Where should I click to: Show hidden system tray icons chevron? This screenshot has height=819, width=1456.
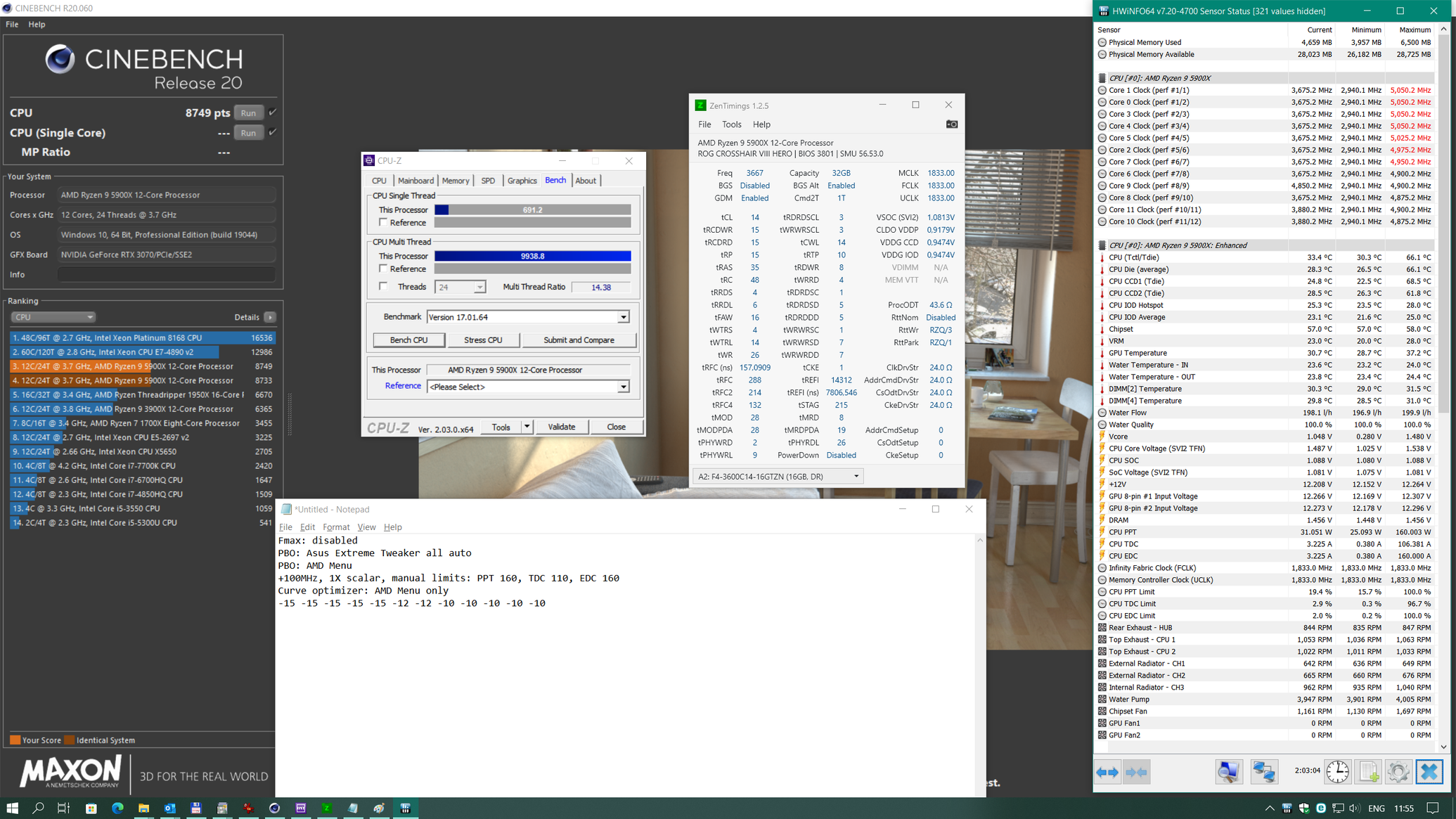click(1270, 808)
